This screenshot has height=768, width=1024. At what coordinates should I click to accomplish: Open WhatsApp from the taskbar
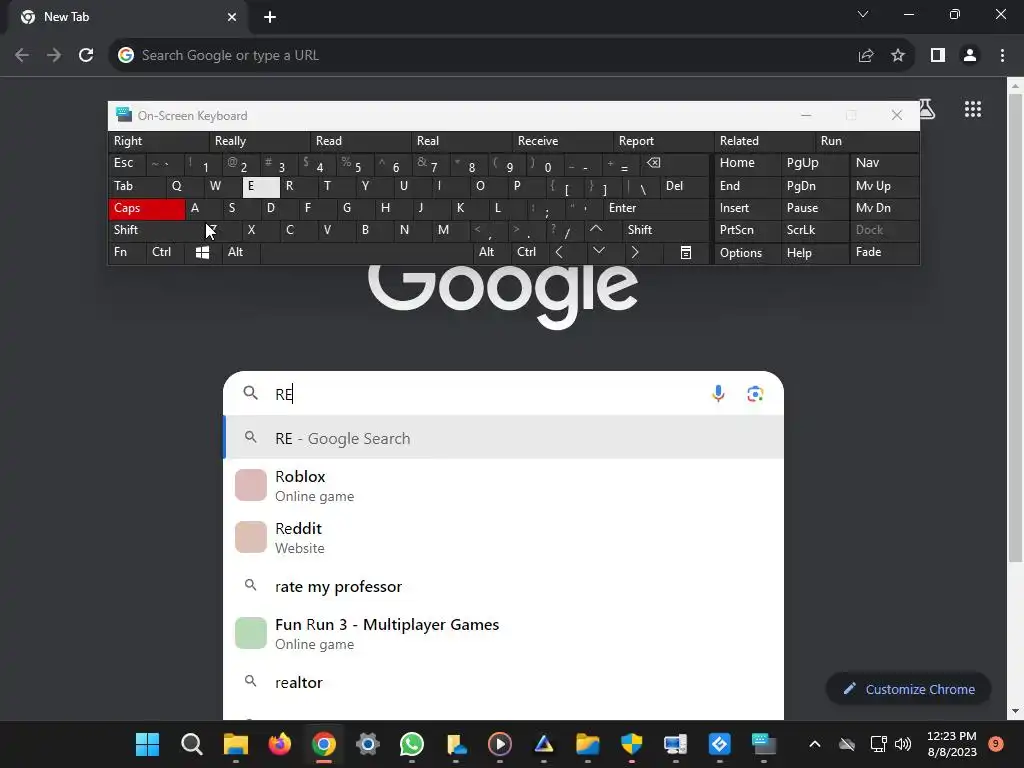coord(411,744)
